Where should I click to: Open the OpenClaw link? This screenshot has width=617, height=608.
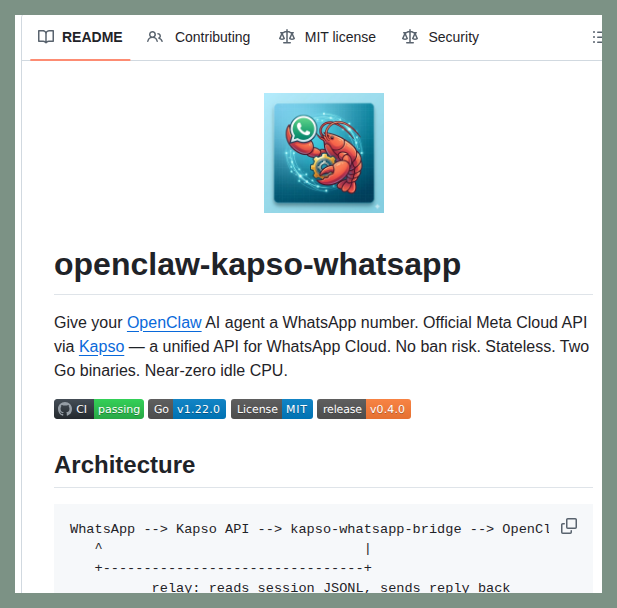point(164,323)
